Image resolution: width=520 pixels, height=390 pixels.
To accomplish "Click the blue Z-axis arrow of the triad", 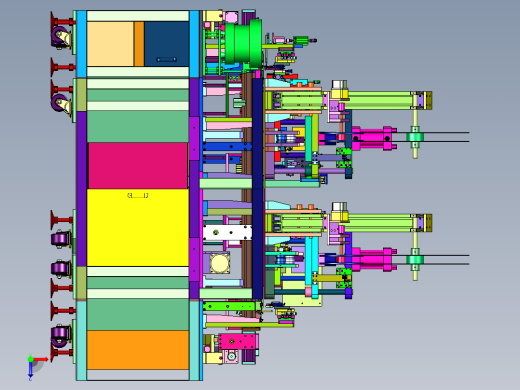I will pos(30,371).
